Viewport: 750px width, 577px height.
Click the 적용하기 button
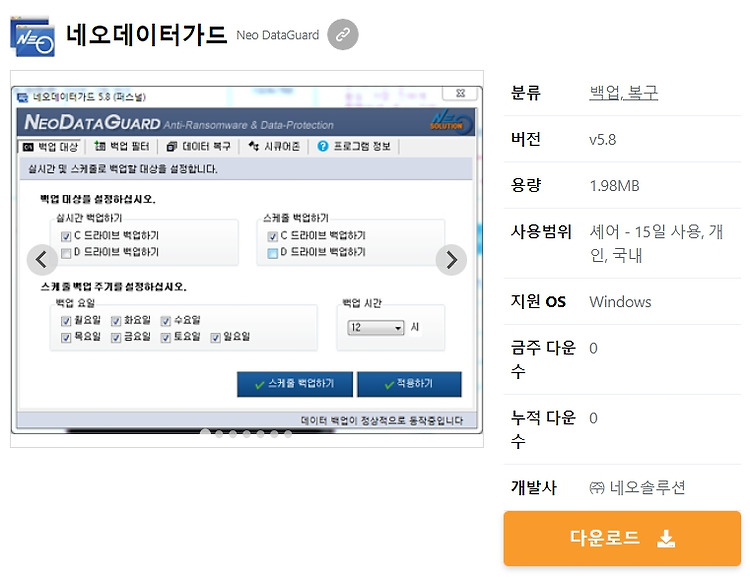coord(409,384)
